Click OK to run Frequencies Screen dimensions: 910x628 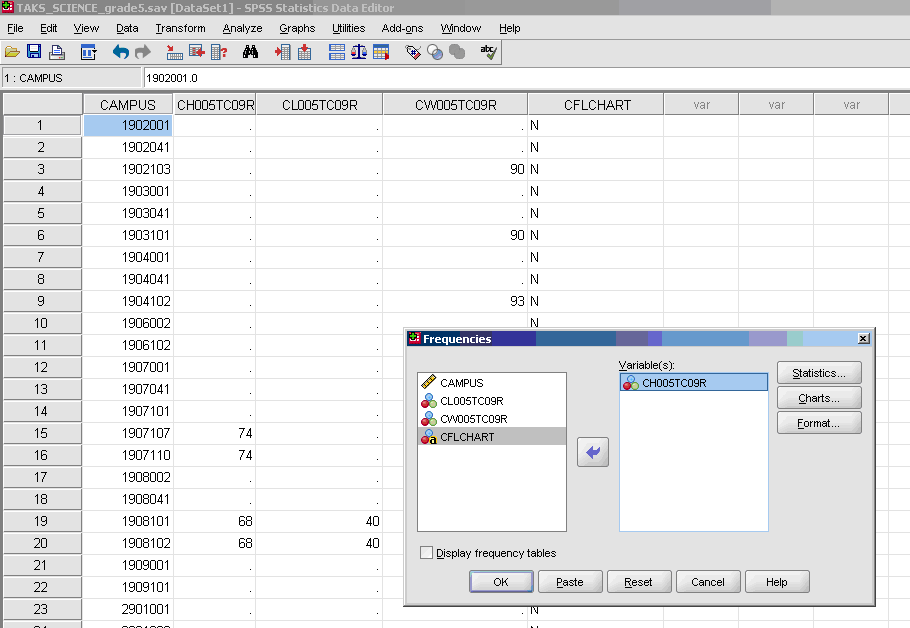[x=501, y=581]
